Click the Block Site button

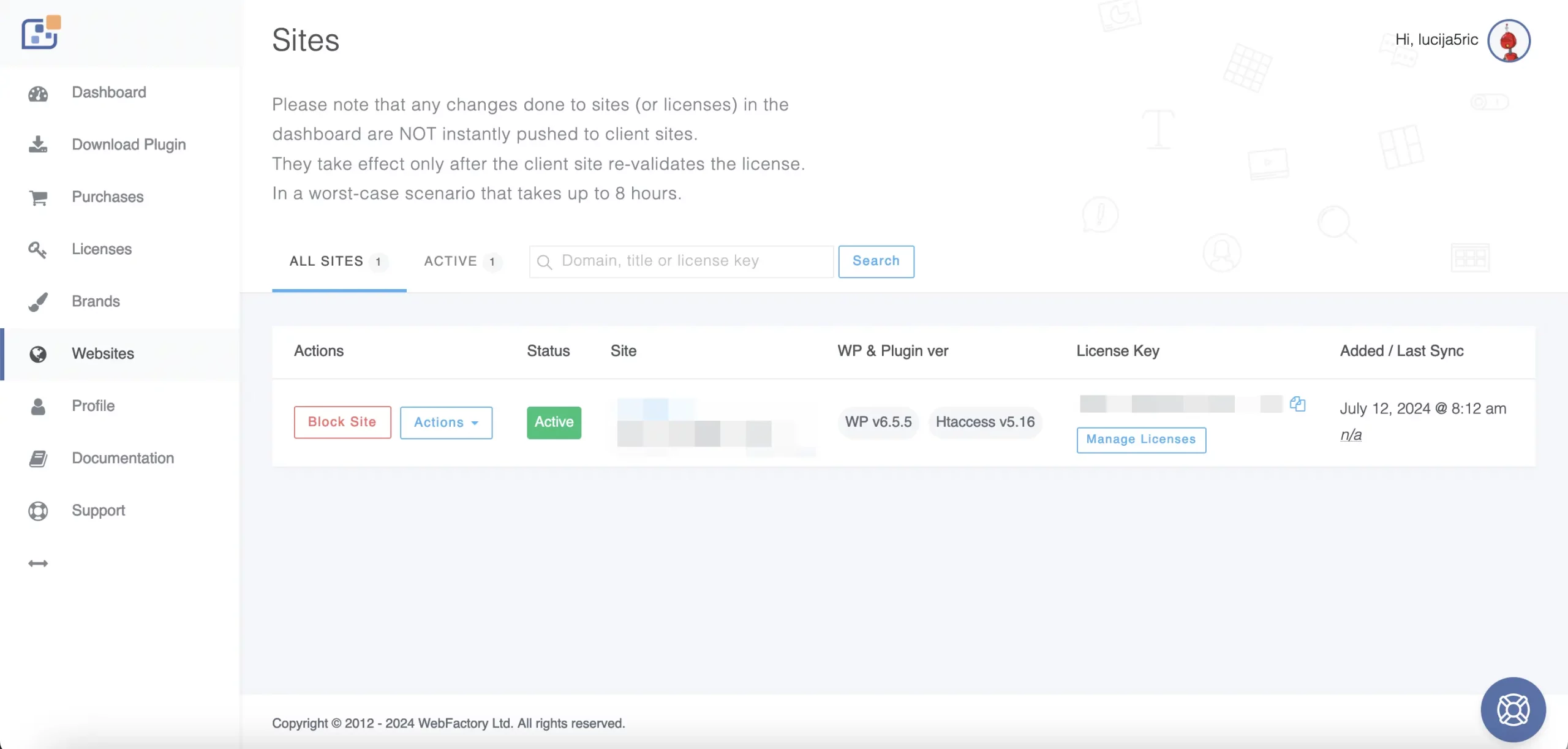pos(341,421)
